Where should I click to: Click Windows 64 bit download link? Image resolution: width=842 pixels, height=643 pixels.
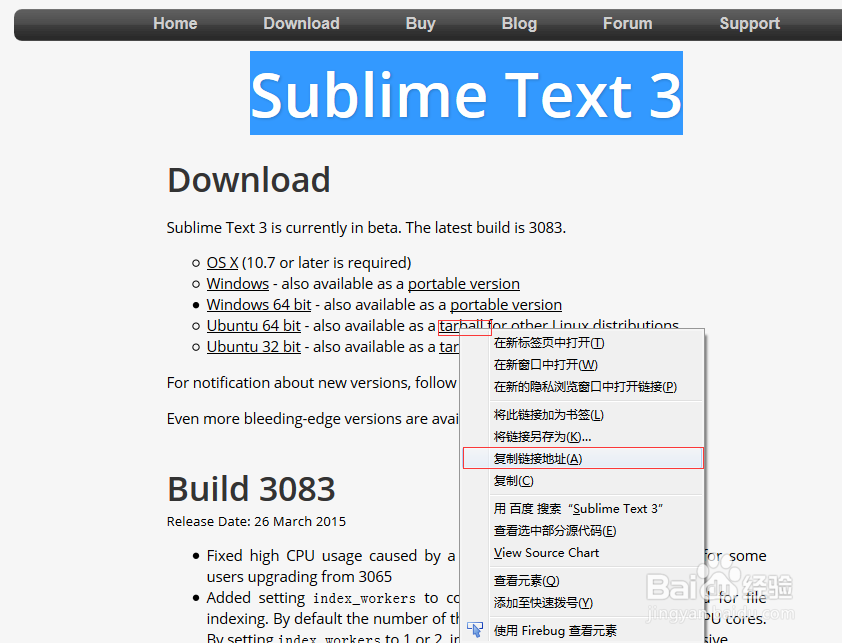pyautogui.click(x=259, y=305)
